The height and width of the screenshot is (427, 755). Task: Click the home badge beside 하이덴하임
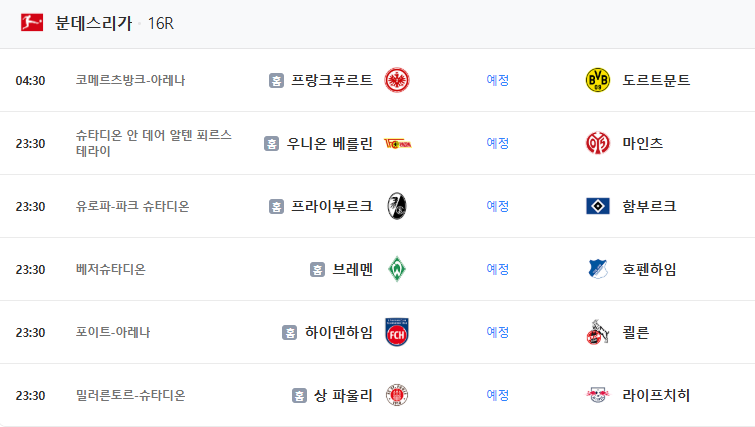click(289, 332)
